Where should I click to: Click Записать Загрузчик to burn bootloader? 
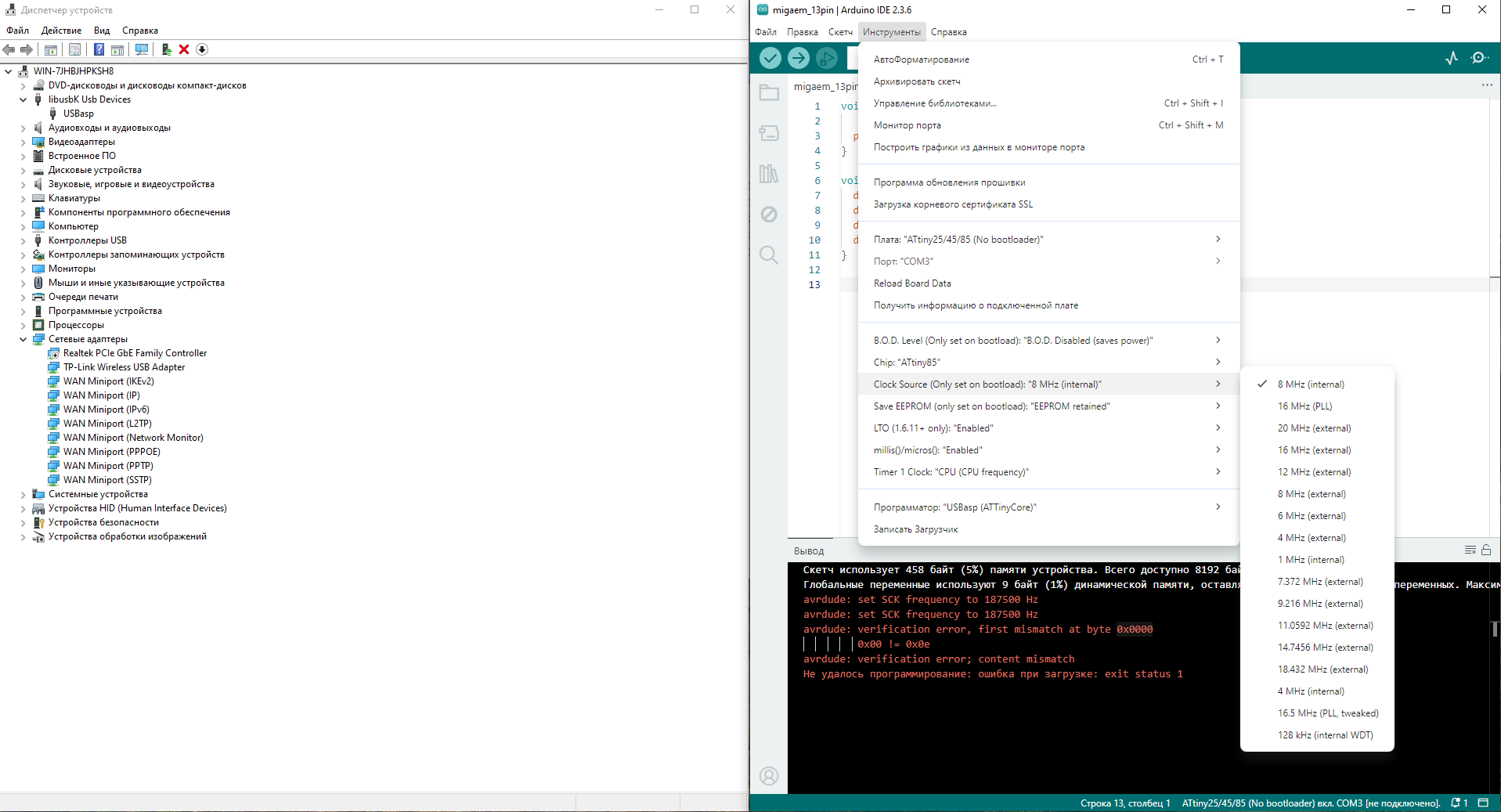915,529
